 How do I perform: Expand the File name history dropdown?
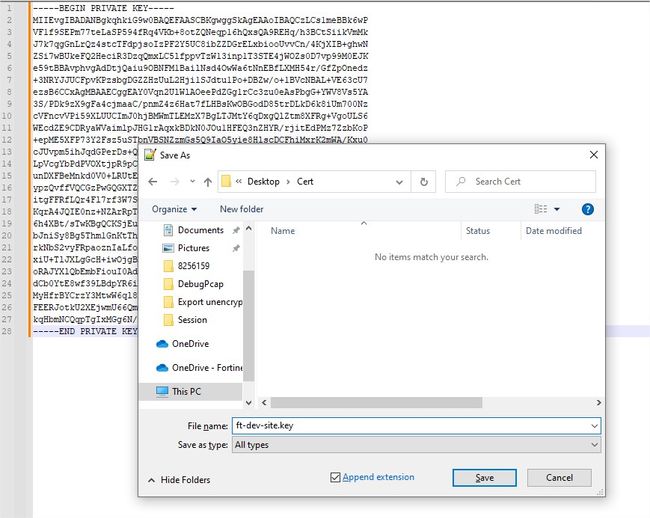594,426
